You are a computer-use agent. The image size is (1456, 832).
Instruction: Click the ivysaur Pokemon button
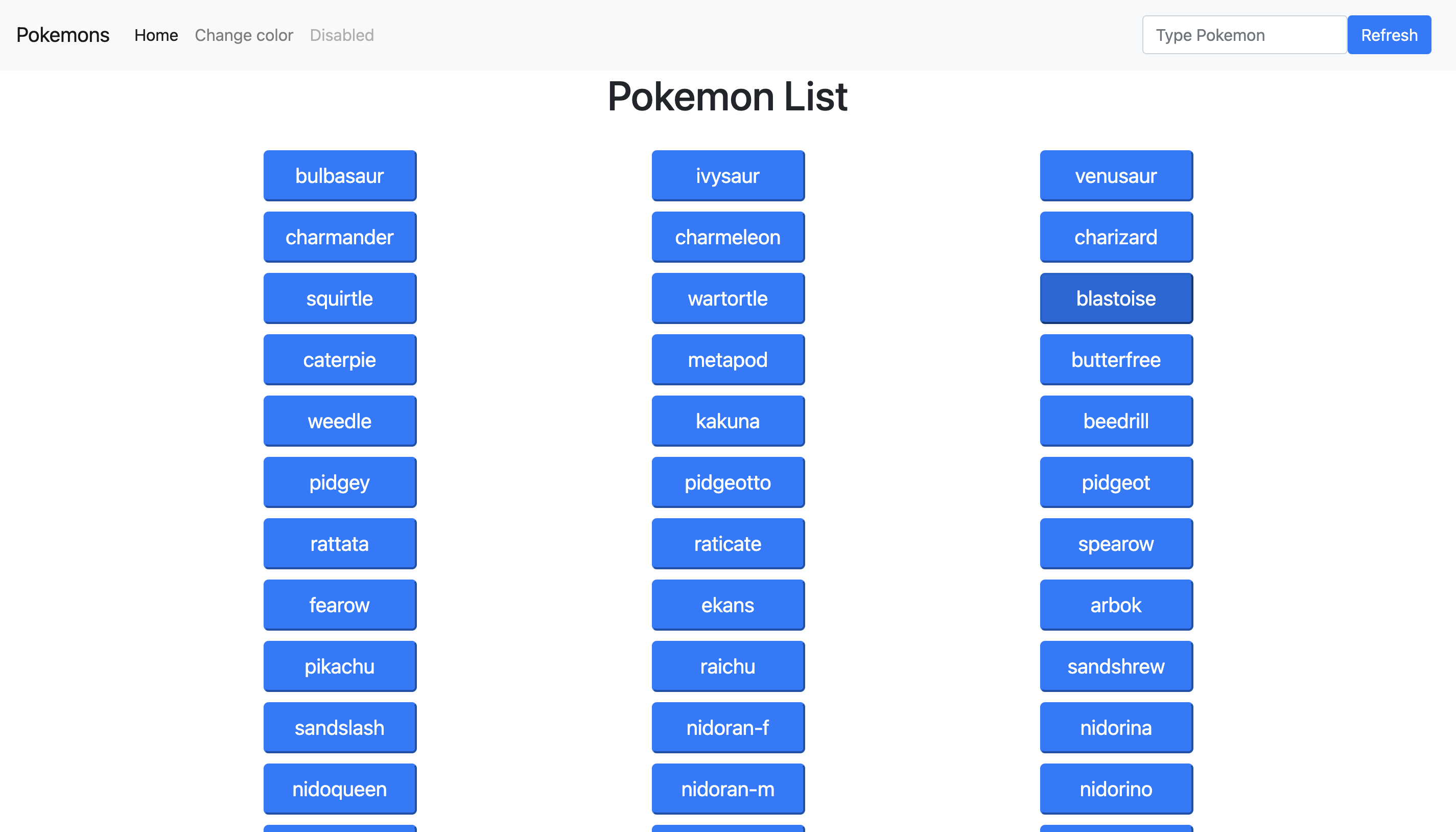[727, 175]
